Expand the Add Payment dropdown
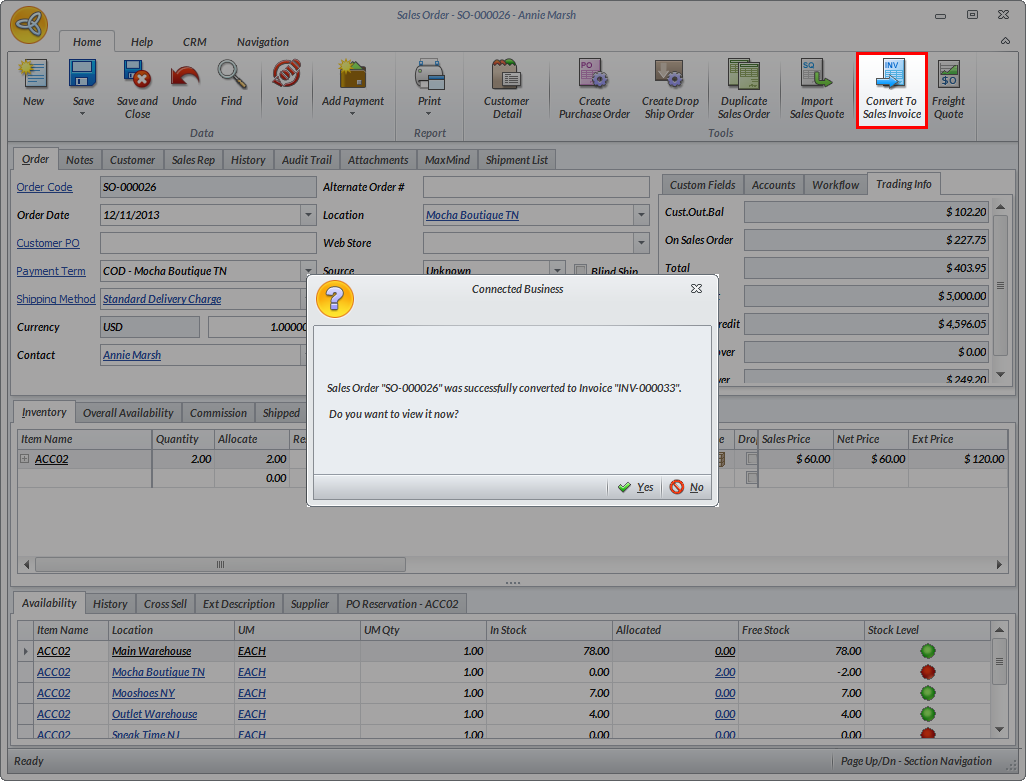The image size is (1026, 781). (x=353, y=114)
